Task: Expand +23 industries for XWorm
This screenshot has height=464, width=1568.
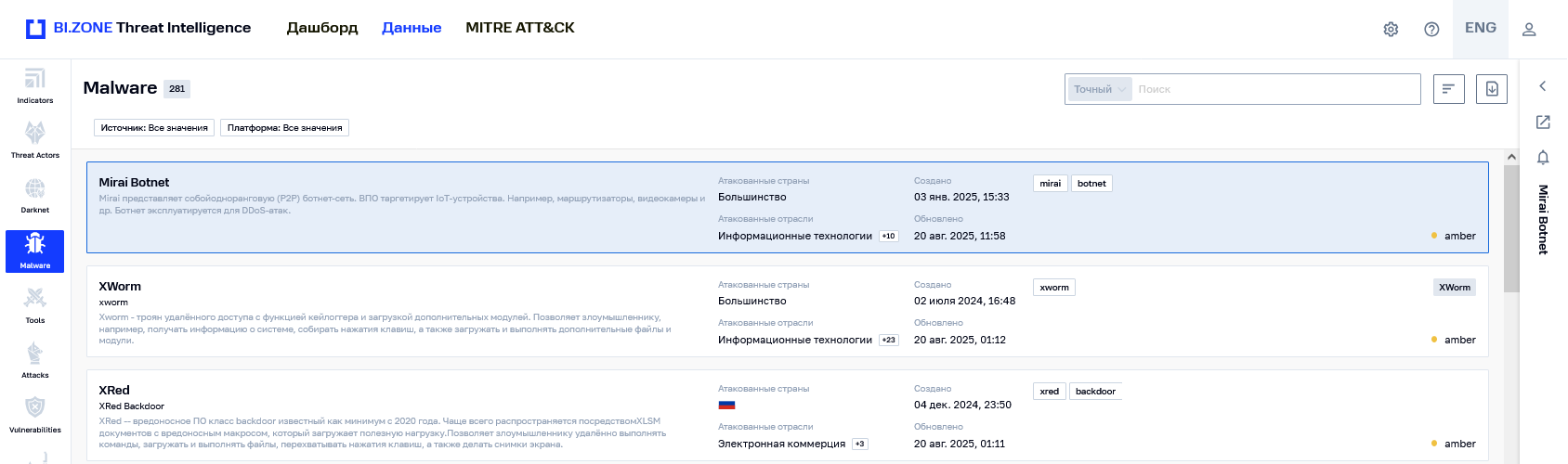Action: tap(889, 340)
